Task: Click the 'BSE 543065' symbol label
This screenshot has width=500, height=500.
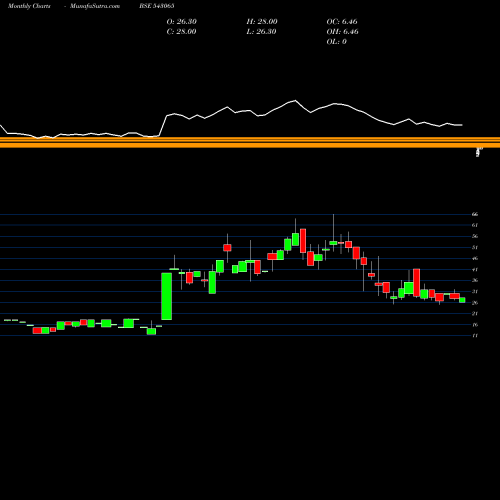Action: point(157,6)
